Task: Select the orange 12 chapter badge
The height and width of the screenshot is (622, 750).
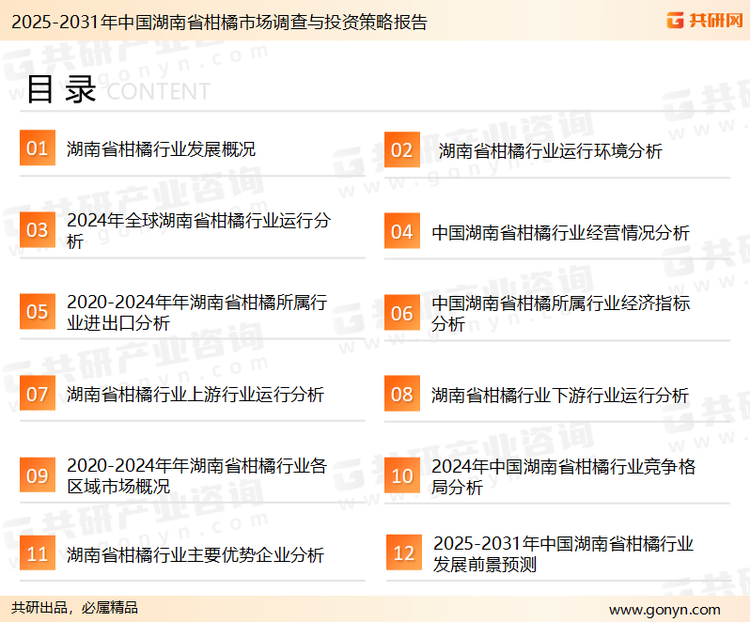Action: point(404,553)
